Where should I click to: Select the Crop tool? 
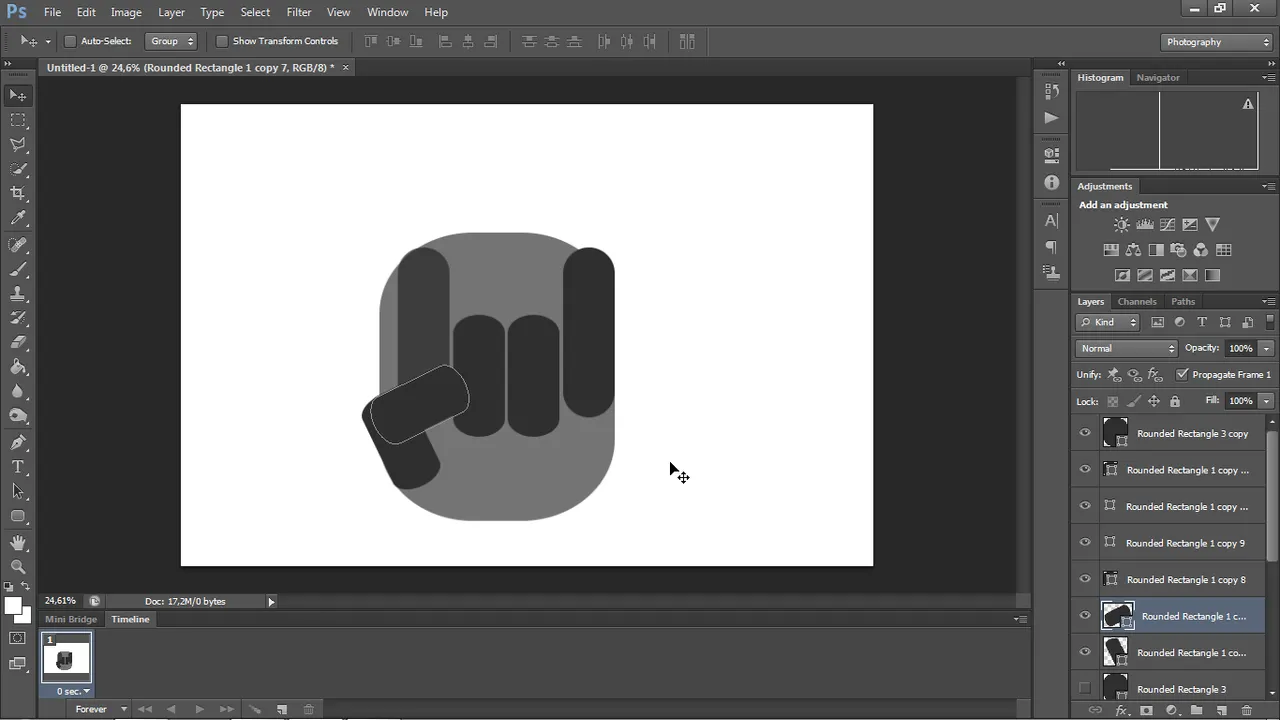tap(18, 193)
